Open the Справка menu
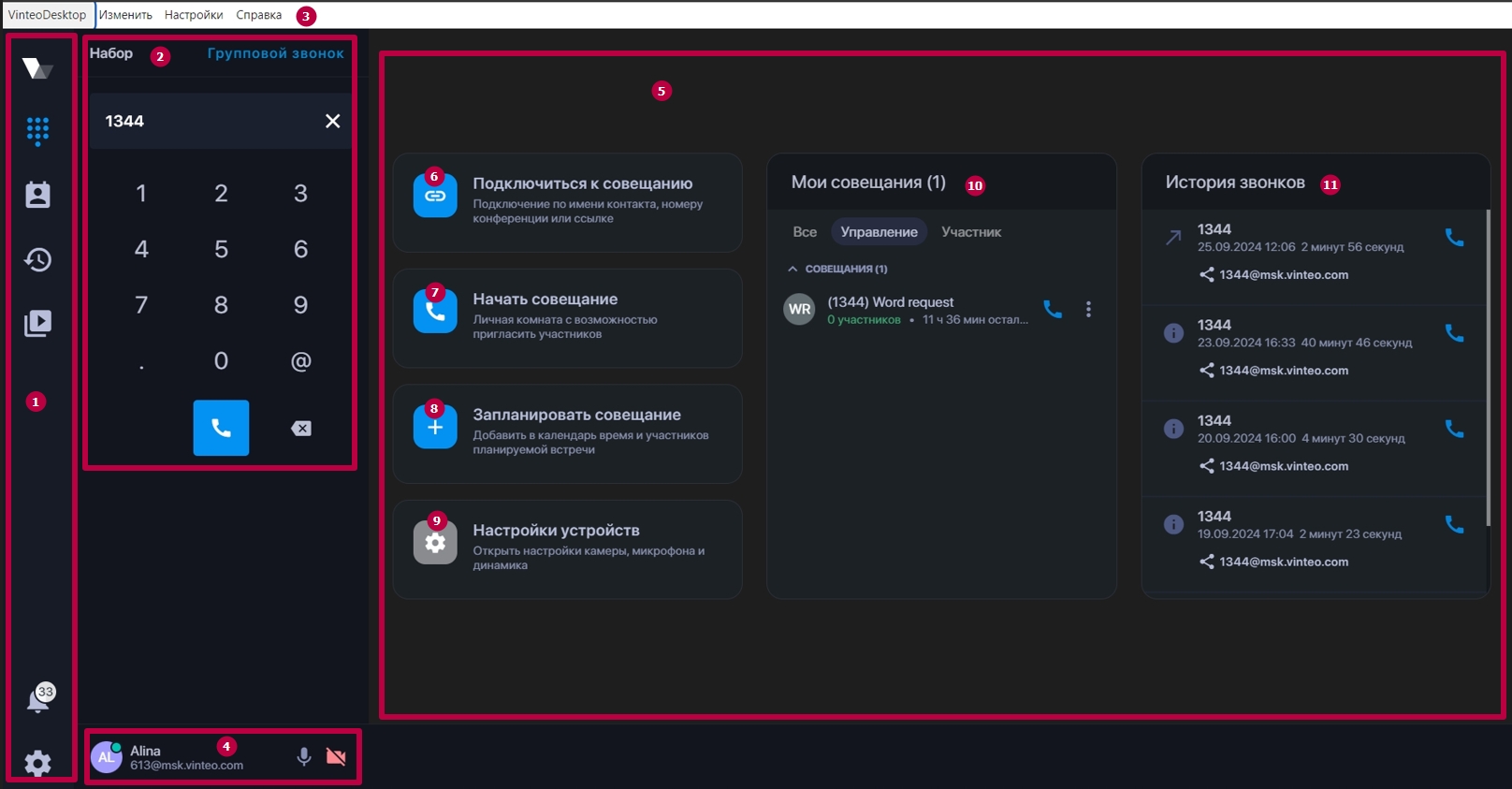1512x789 pixels. tap(259, 15)
